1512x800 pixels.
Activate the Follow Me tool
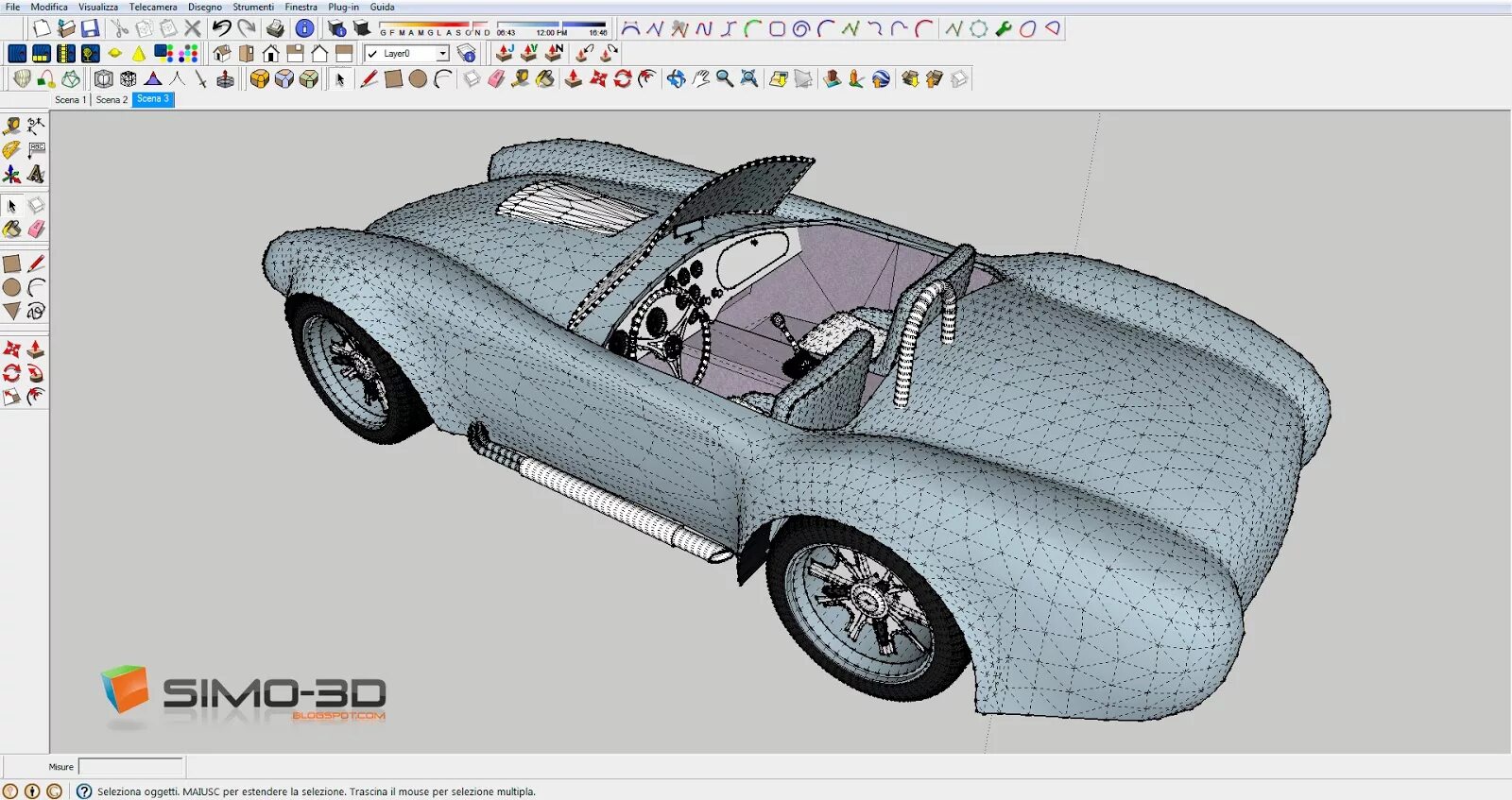click(36, 373)
